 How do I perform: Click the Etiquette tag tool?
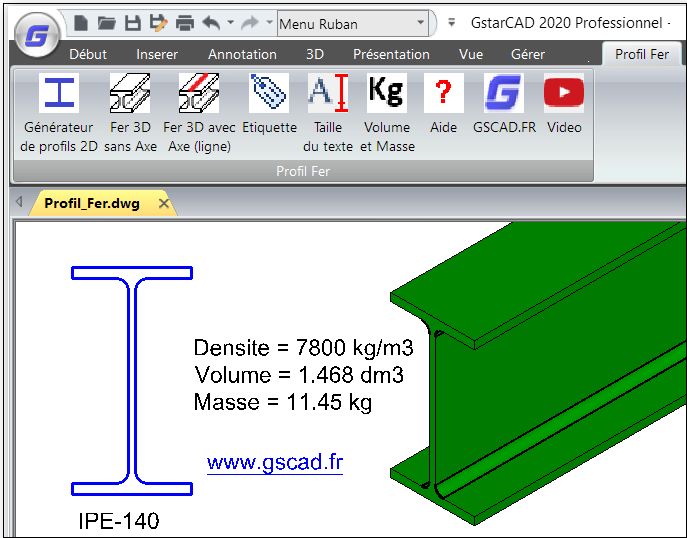tap(269, 104)
